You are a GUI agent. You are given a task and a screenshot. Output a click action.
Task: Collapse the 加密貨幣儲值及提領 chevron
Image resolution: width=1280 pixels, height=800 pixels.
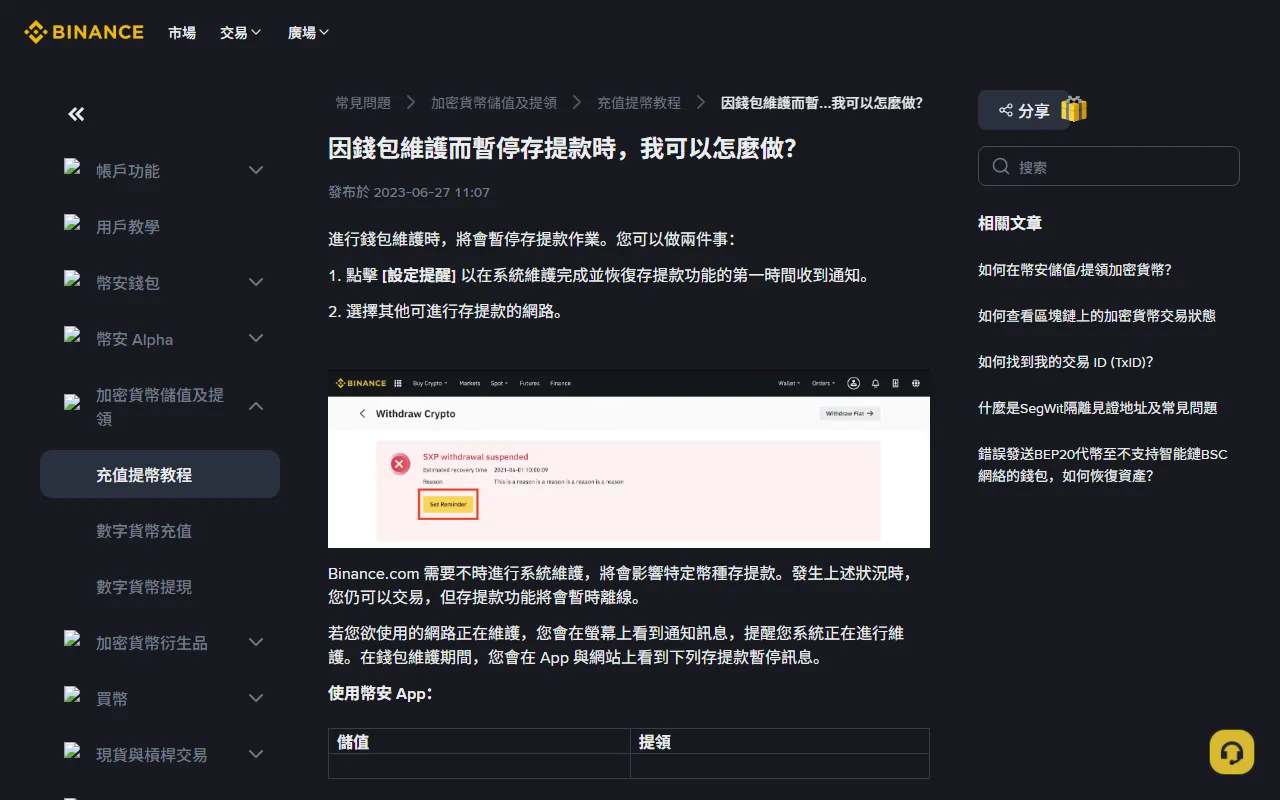tap(256, 407)
